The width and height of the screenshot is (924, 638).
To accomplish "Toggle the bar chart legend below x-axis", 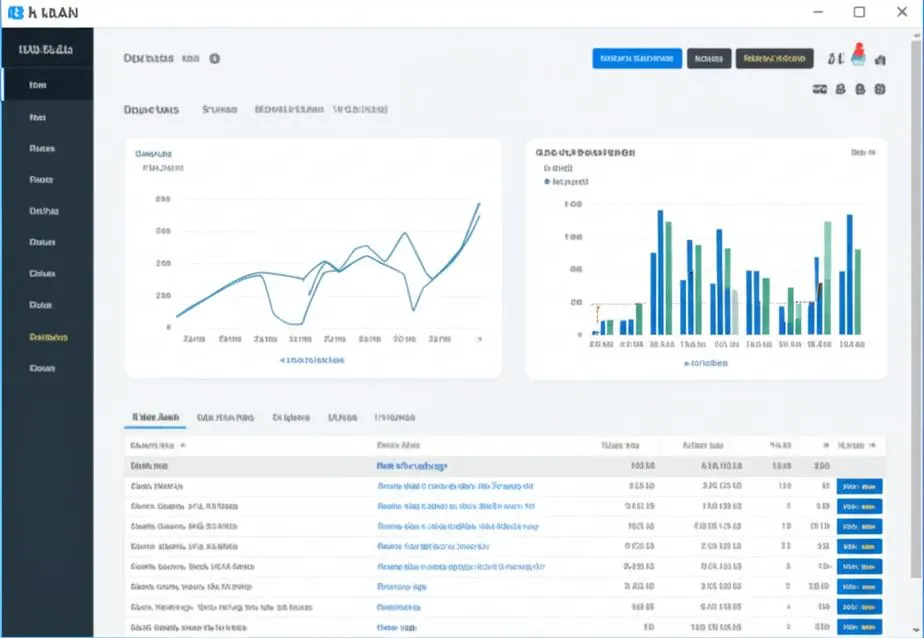I will click(x=705, y=363).
